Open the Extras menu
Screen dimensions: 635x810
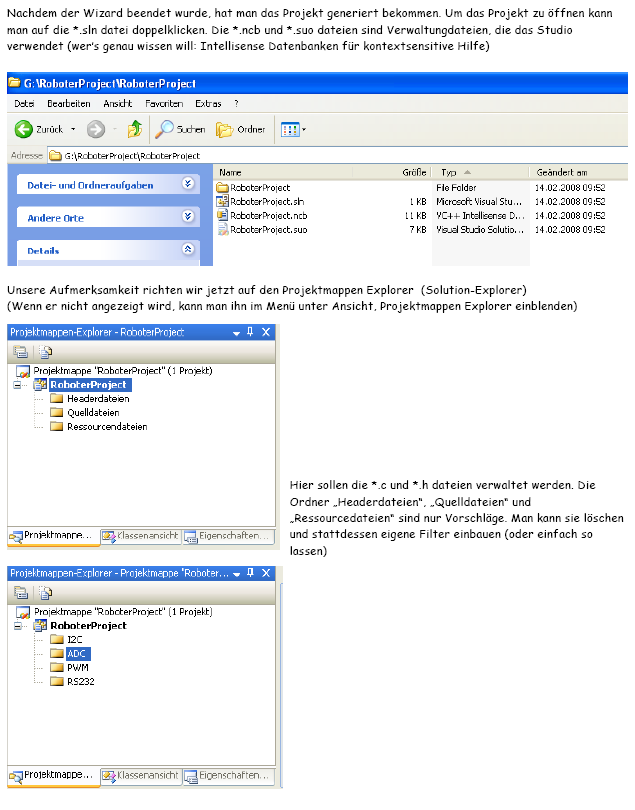point(208,103)
